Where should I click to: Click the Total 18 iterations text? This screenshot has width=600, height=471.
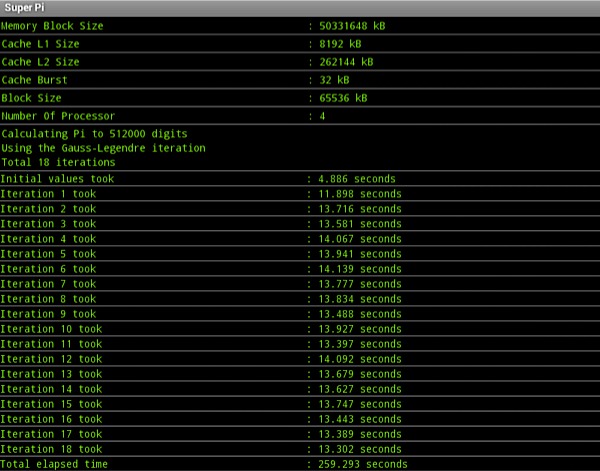pyautogui.click(x=58, y=162)
